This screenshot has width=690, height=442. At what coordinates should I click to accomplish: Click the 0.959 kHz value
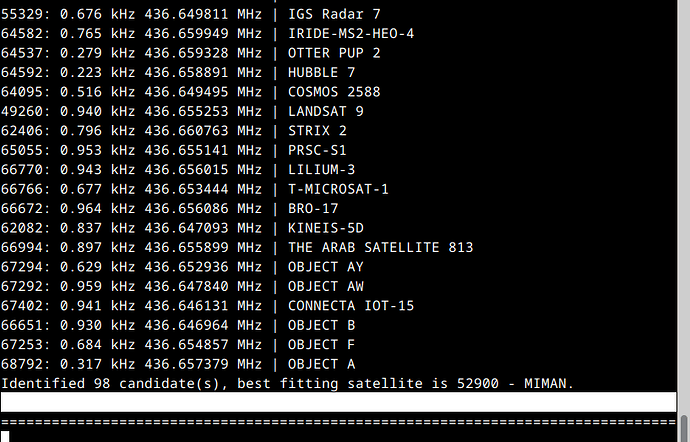pos(98,286)
